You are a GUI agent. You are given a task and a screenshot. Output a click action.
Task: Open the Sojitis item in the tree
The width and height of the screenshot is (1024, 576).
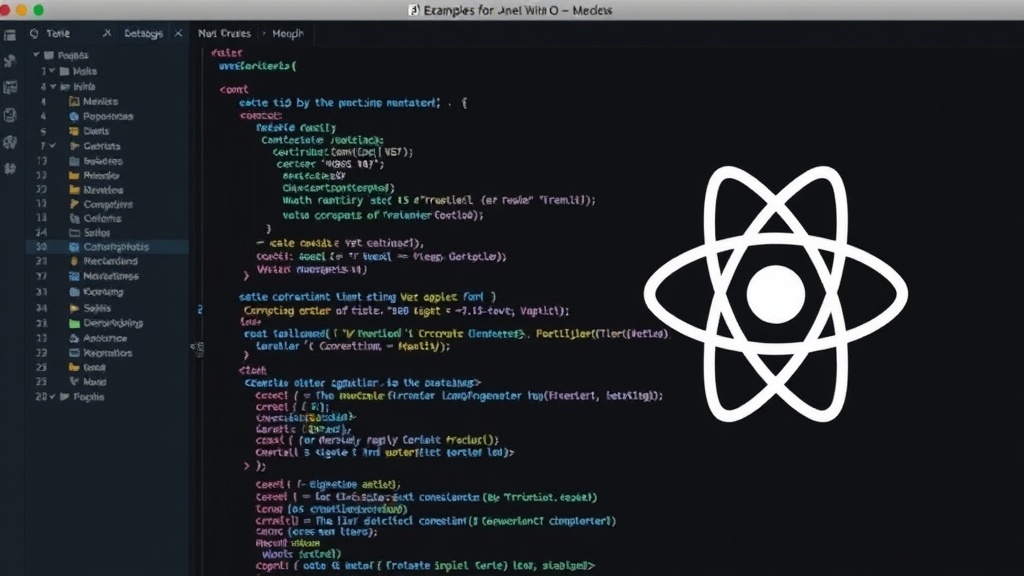pos(97,308)
